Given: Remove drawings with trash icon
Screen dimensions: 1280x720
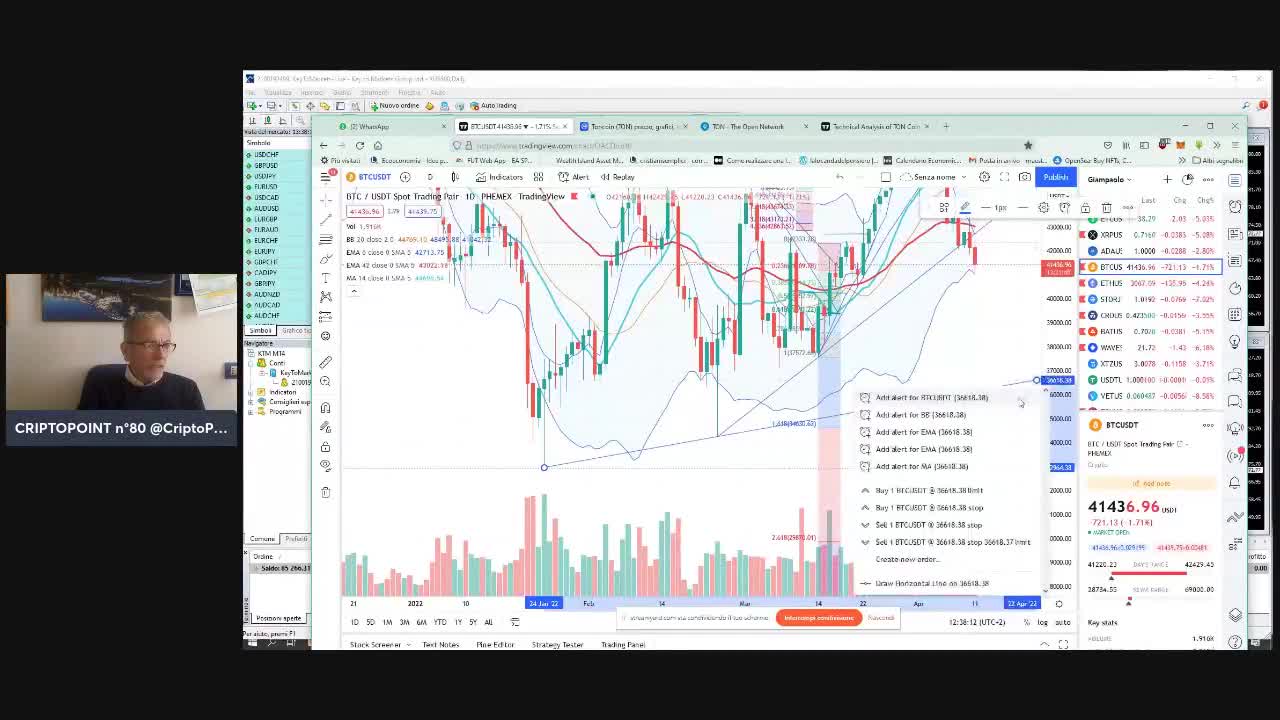Looking at the screenshot, I should [325, 492].
